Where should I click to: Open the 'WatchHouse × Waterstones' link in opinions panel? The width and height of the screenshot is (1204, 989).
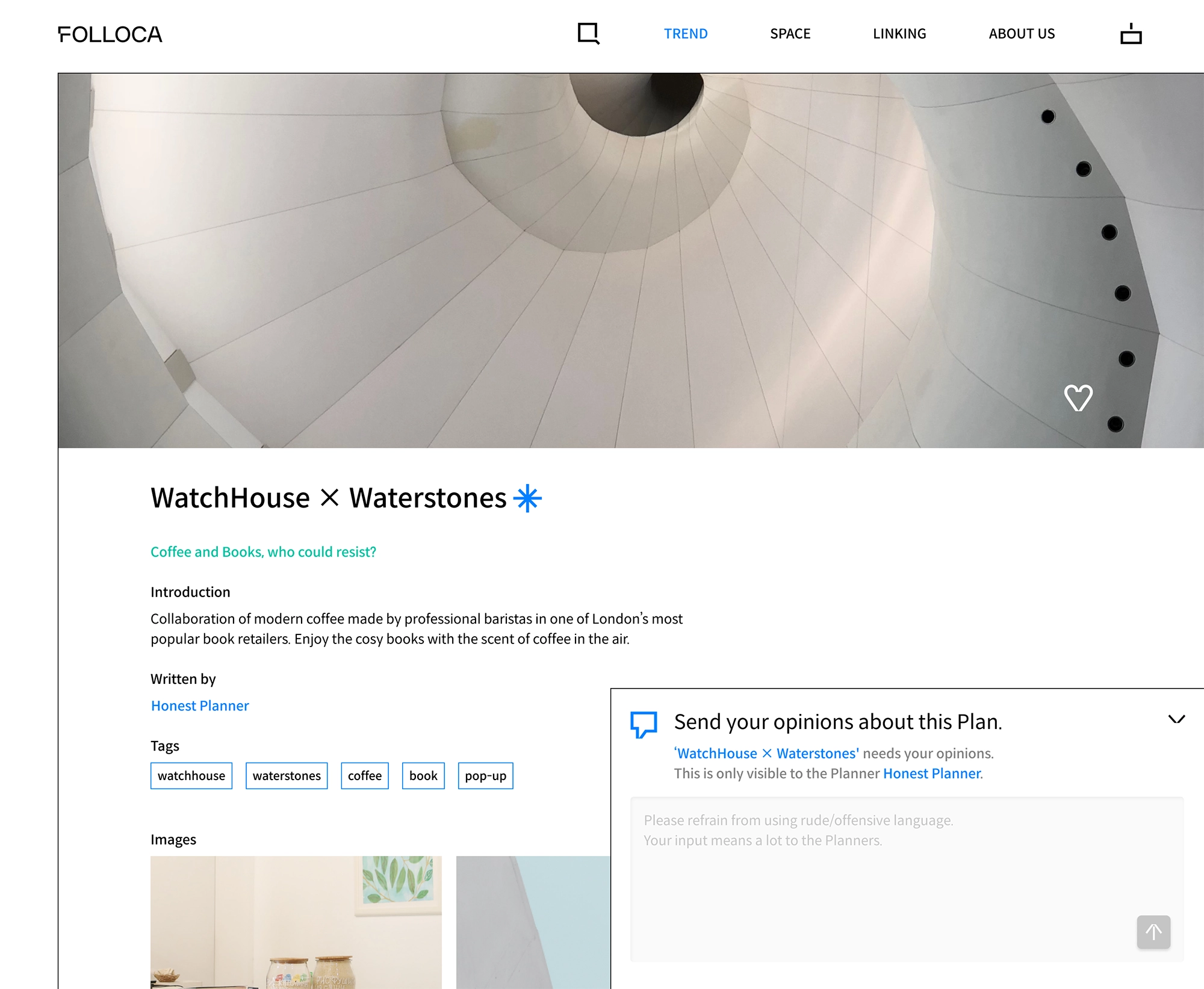coord(766,753)
